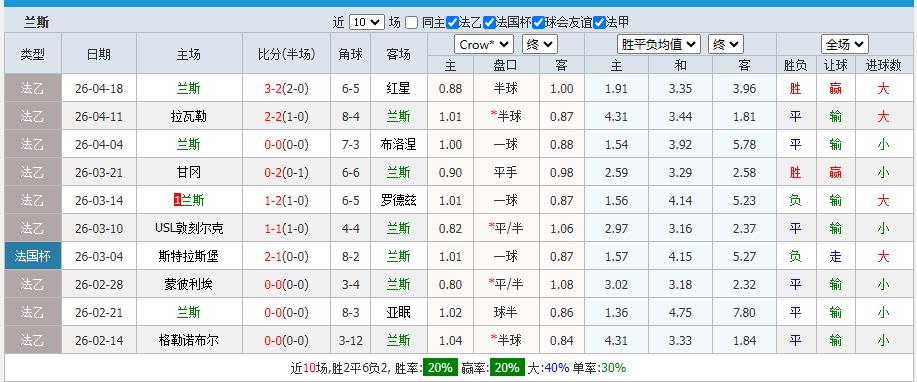This screenshot has height=382, width=917.
Task: Click the red card badge beside 兰斯 on 26-03-14
Action: pyautogui.click(x=177, y=201)
